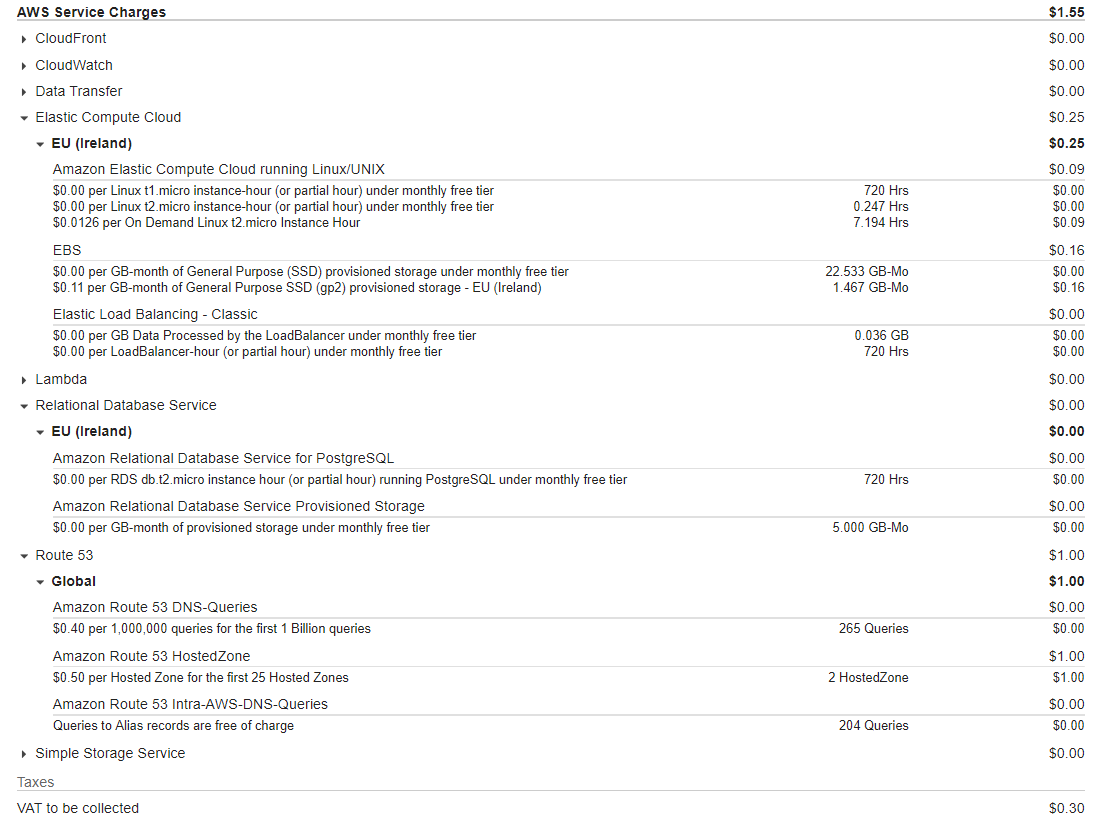Viewport: 1101px width, 829px height.
Task: Collapse EU (Ireland) under Elastic Compute Cloud
Action: coord(40,144)
